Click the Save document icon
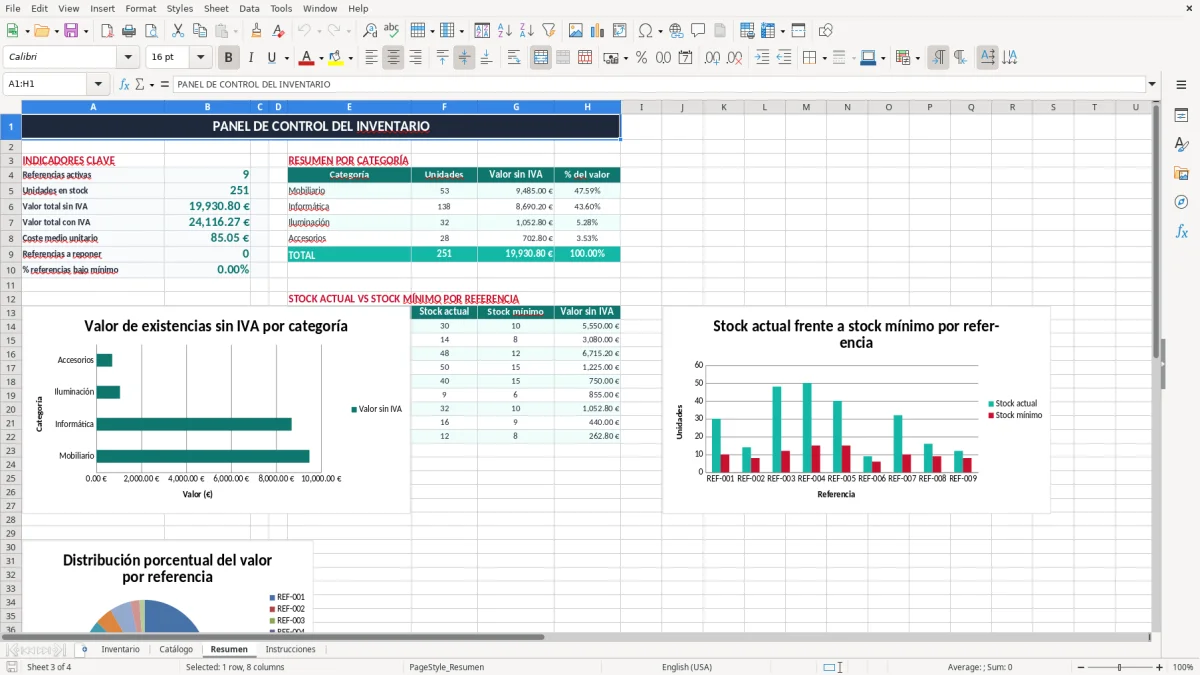This screenshot has height=675, width=1200. 71,31
